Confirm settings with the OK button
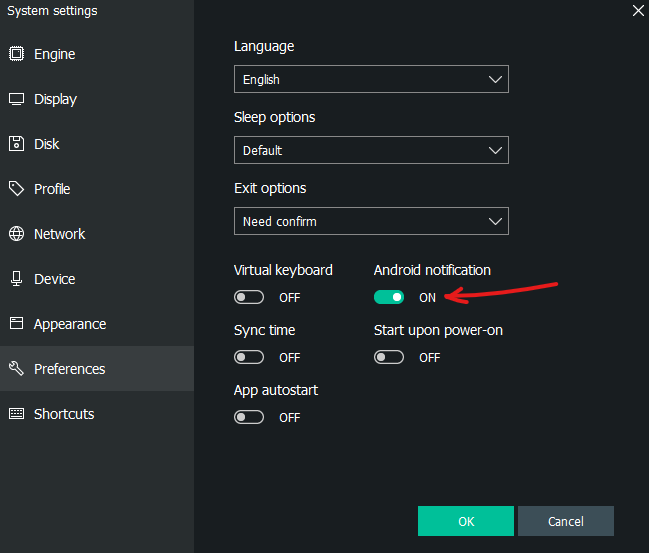This screenshot has height=553, width=649. [466, 521]
